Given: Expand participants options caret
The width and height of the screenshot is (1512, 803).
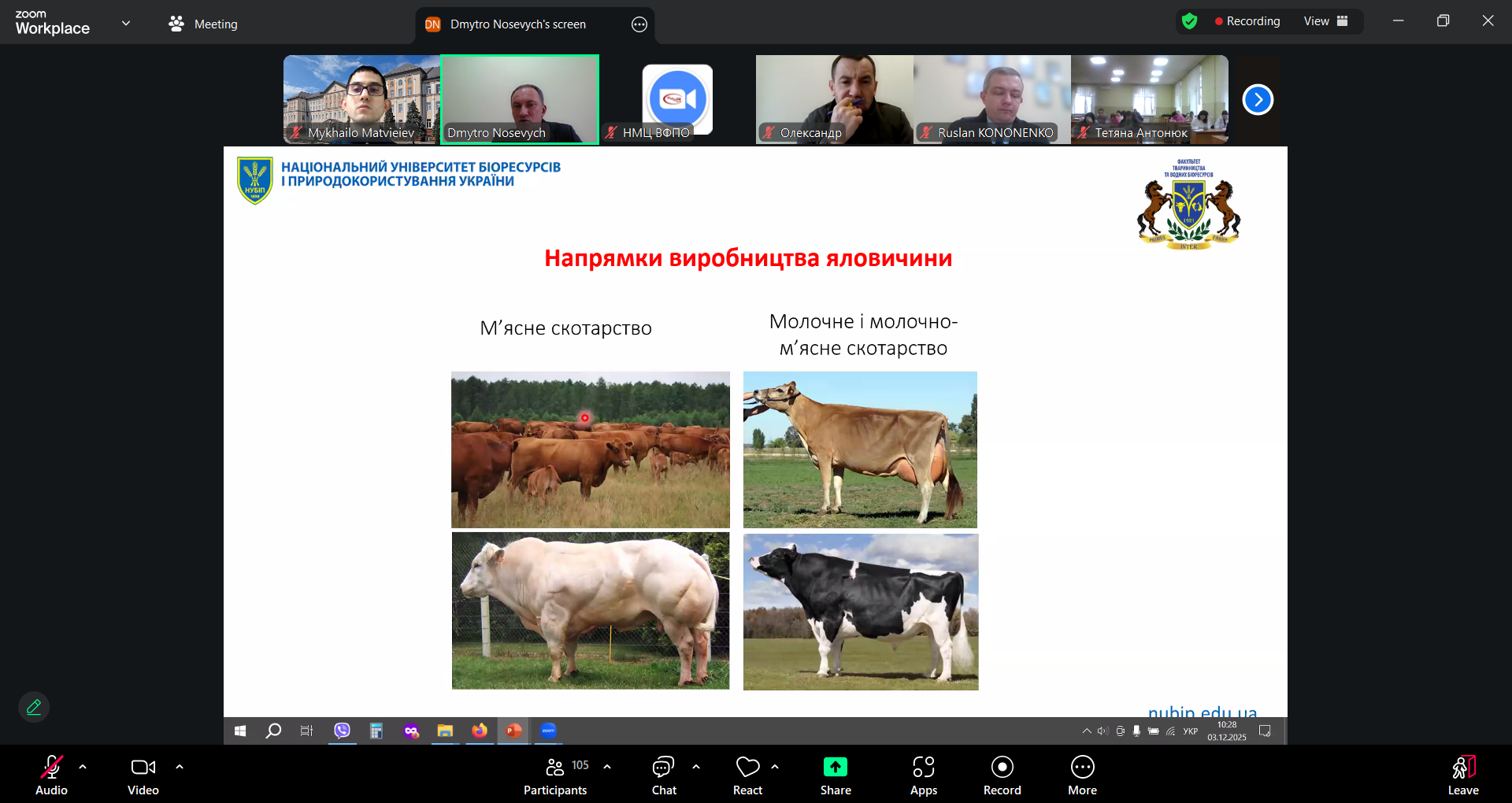Looking at the screenshot, I should (x=607, y=766).
